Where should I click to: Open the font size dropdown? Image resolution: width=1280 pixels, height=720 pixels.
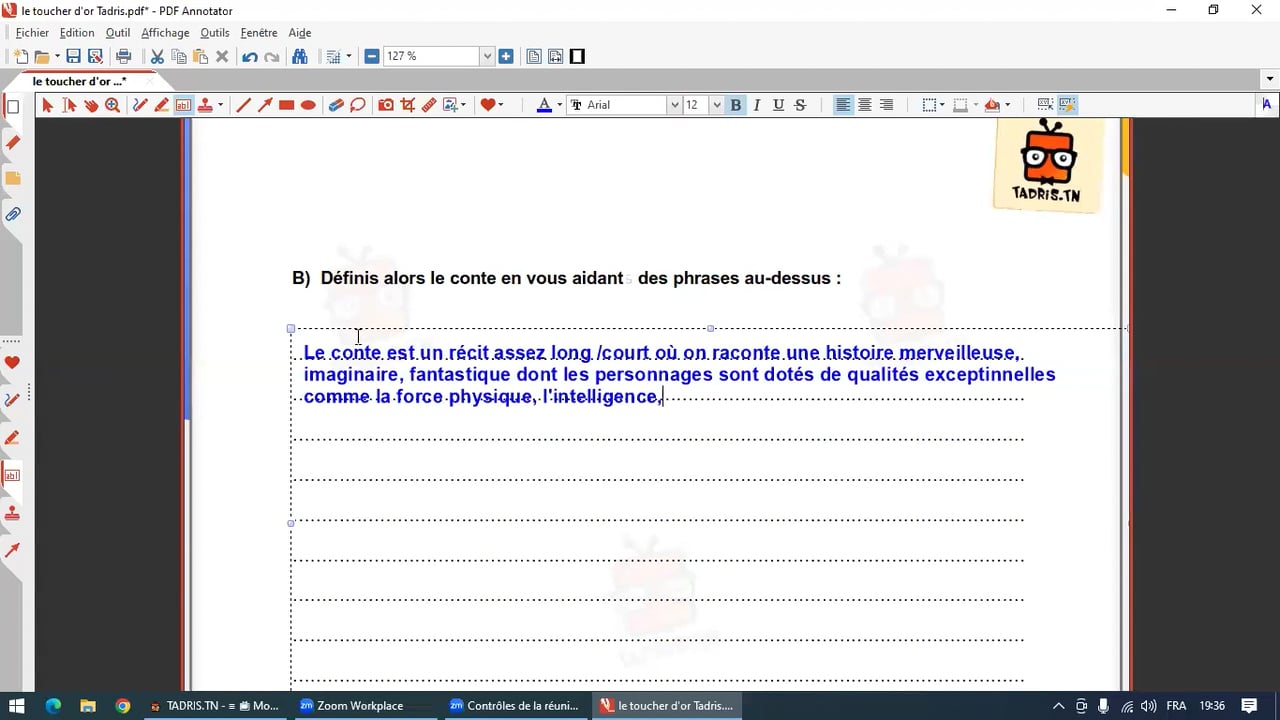click(x=716, y=105)
